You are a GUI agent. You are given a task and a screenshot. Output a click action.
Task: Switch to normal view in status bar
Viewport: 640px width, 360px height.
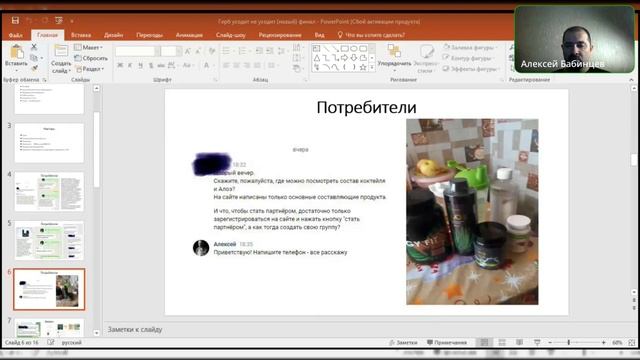tap(484, 342)
